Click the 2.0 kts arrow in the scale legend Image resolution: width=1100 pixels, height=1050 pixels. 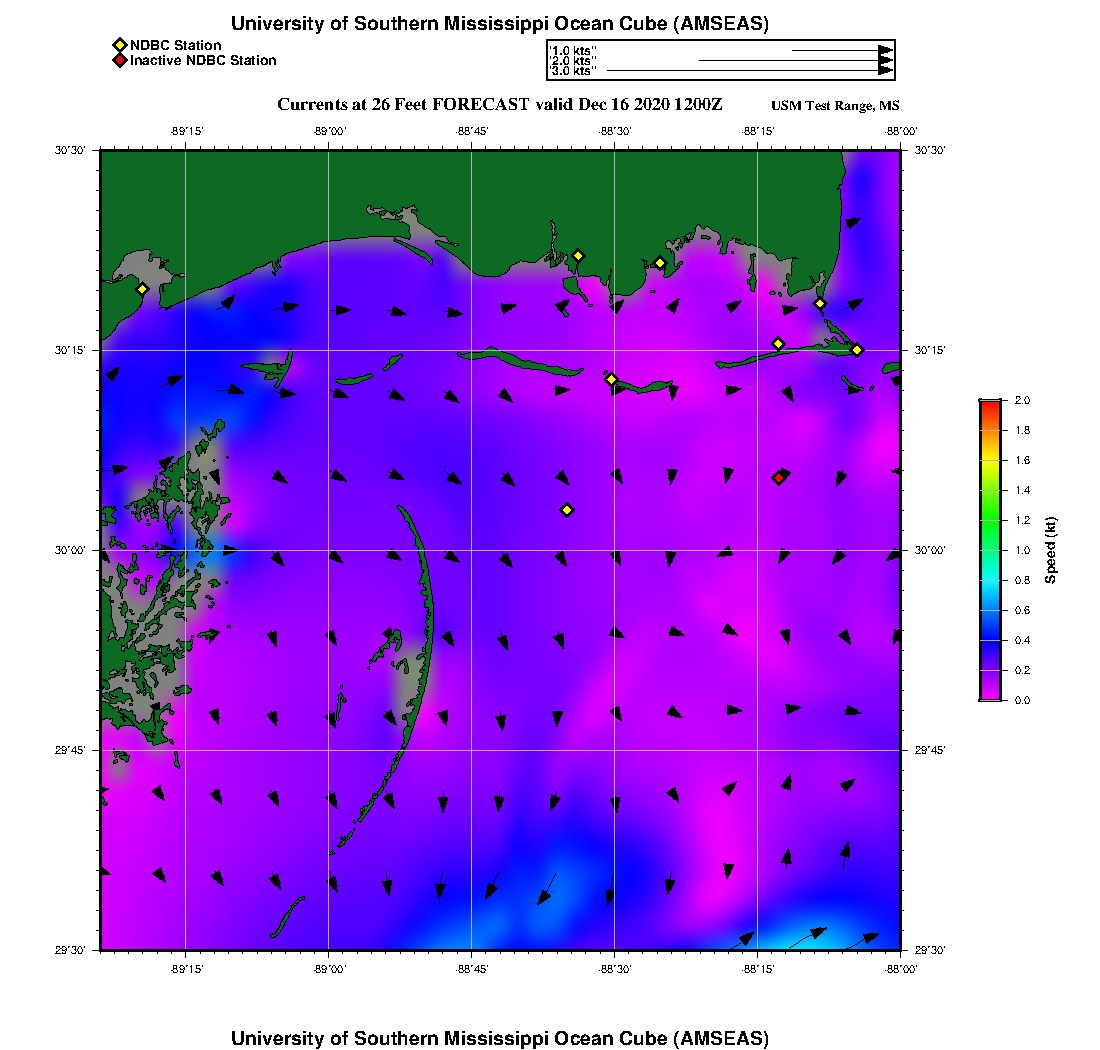794,61
